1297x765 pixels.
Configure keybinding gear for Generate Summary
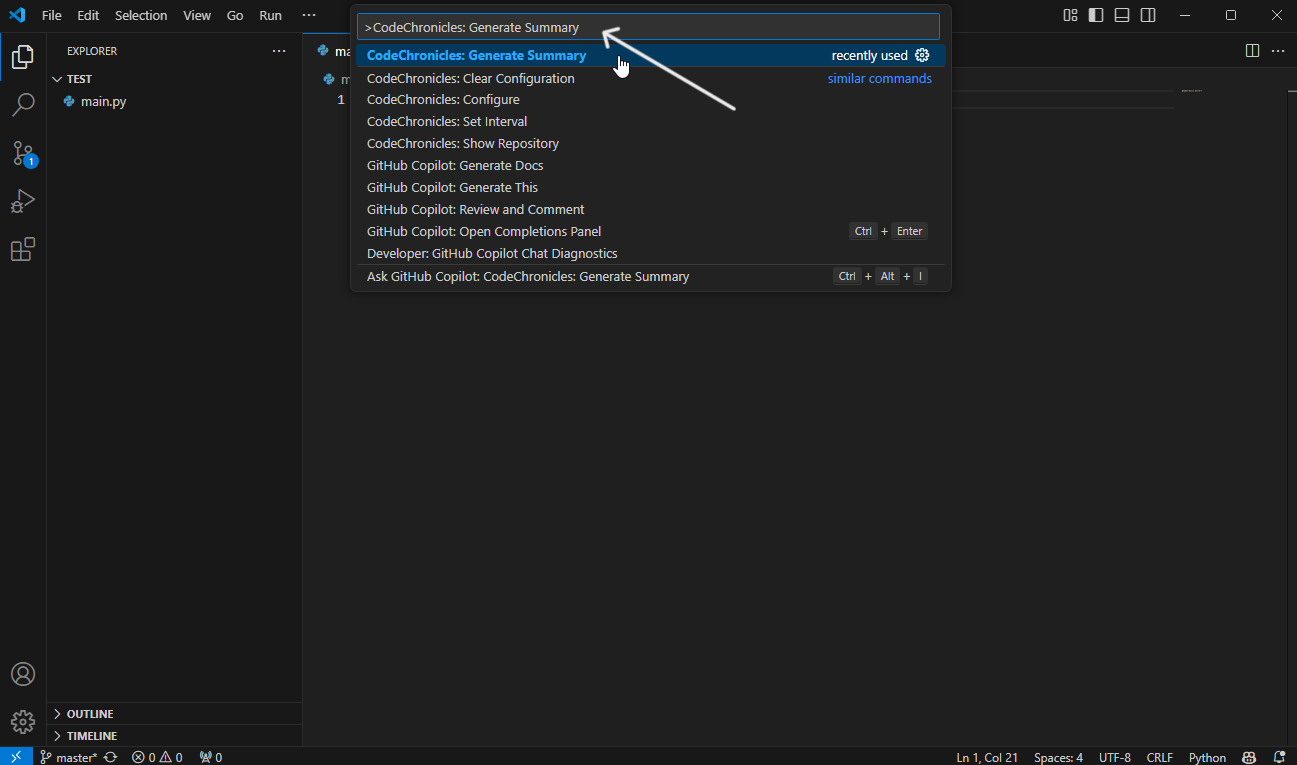click(x=922, y=56)
